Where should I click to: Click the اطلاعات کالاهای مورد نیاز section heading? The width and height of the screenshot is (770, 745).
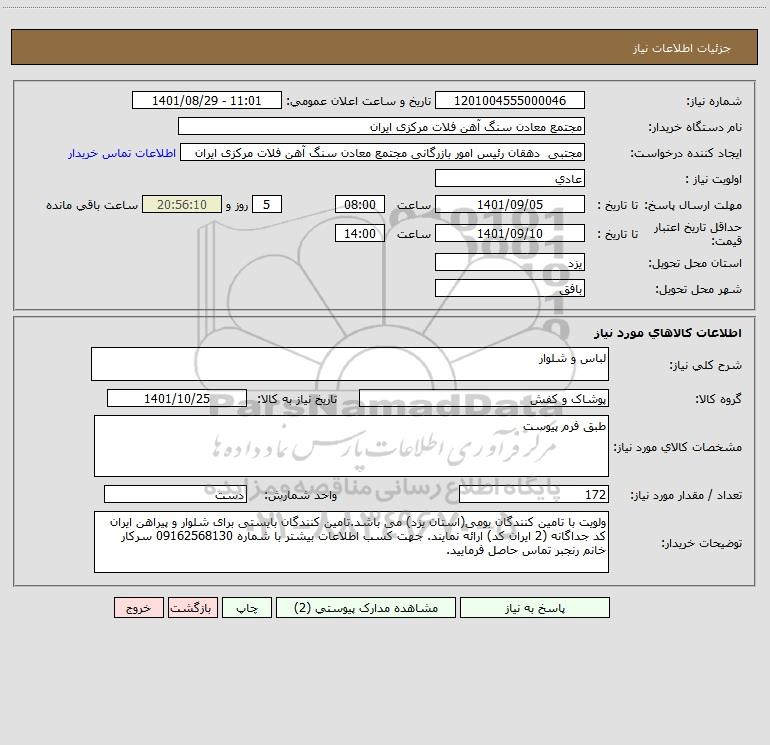pyautogui.click(x=668, y=333)
